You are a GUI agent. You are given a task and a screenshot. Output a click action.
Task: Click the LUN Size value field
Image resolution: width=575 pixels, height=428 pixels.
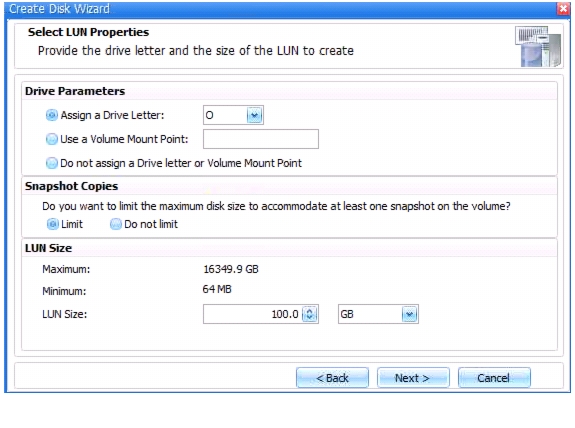coord(253,314)
